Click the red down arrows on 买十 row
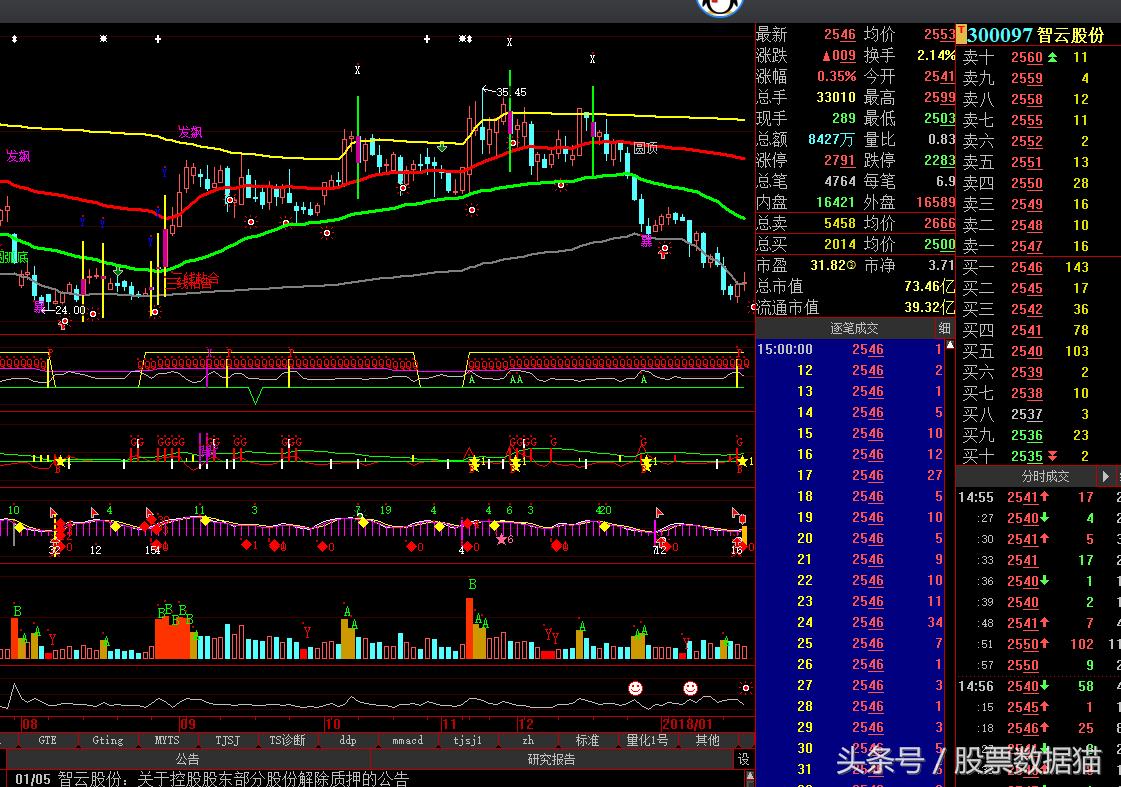The width and height of the screenshot is (1121, 787). tap(1053, 456)
